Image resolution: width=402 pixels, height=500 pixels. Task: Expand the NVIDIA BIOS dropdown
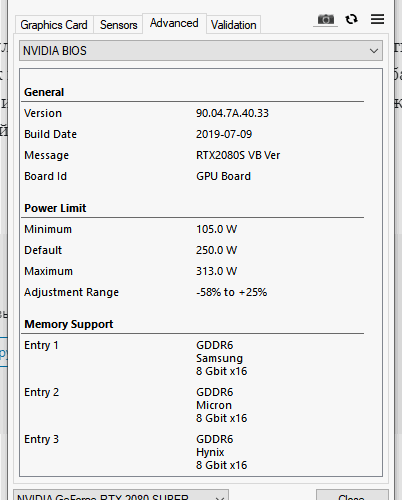tap(201, 51)
